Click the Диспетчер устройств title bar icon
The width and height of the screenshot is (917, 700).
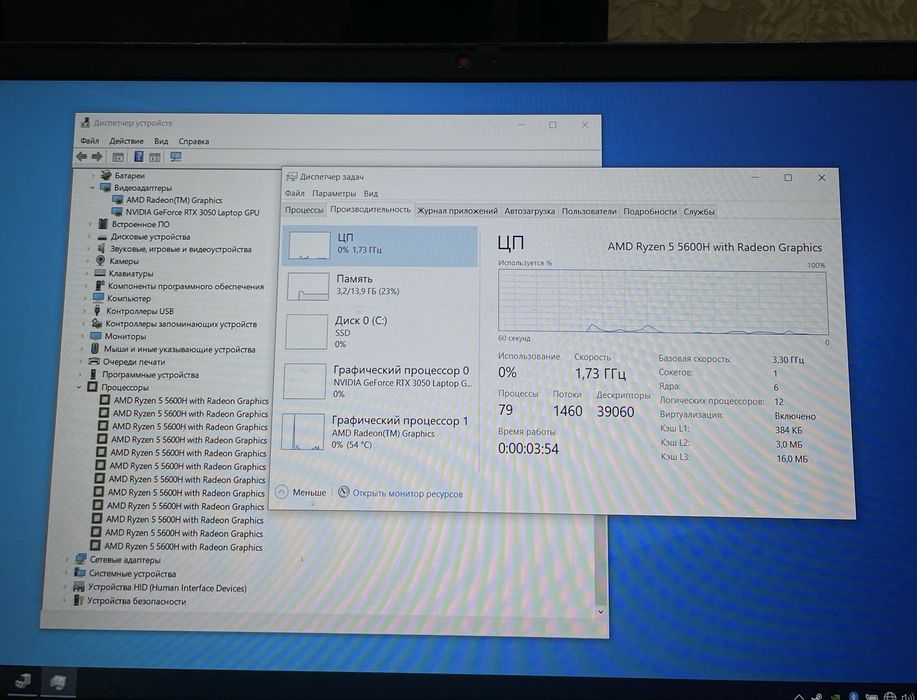point(85,123)
